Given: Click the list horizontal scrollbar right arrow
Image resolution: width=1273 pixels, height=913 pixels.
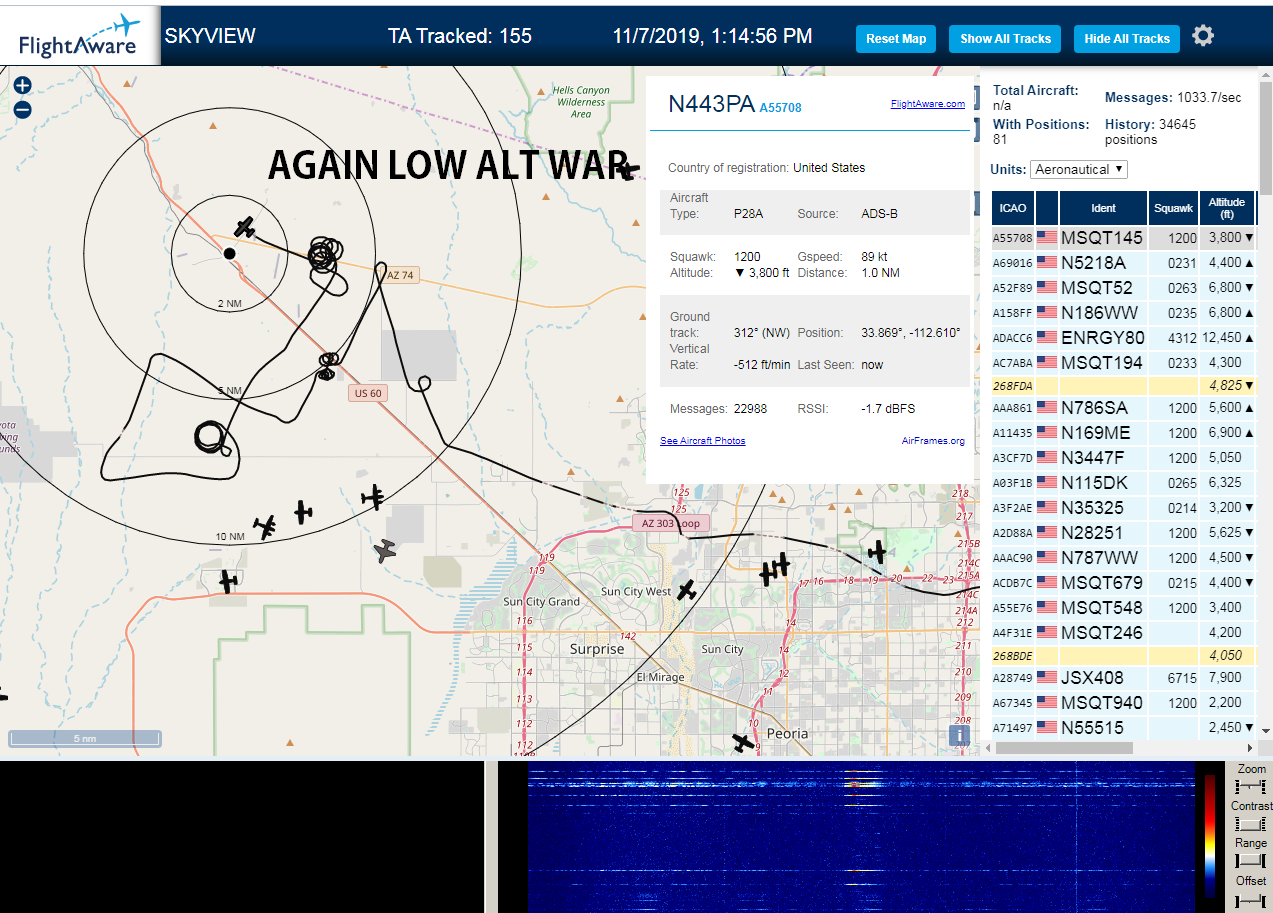Looking at the screenshot, I should point(1248,748).
